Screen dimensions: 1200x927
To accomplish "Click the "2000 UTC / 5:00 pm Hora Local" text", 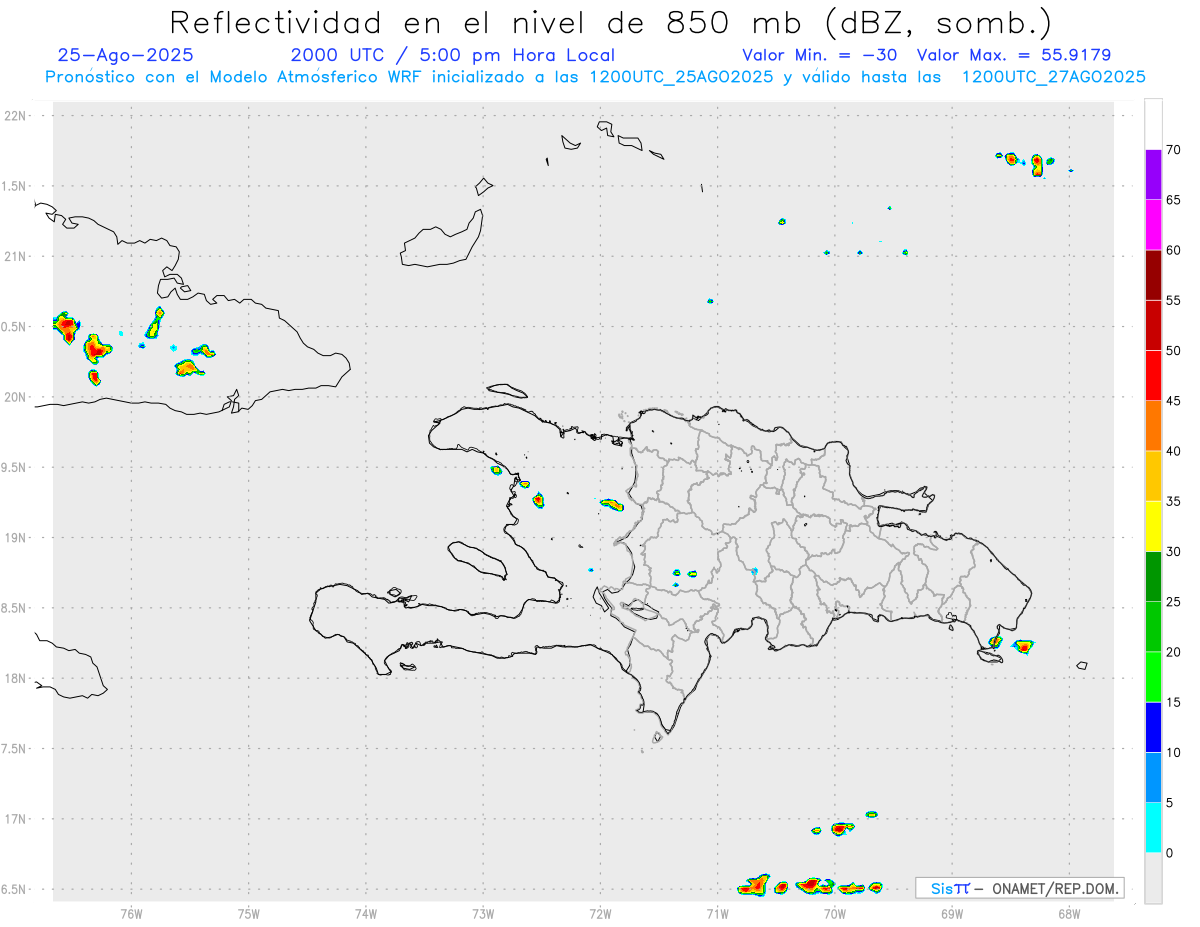I will (453, 55).
